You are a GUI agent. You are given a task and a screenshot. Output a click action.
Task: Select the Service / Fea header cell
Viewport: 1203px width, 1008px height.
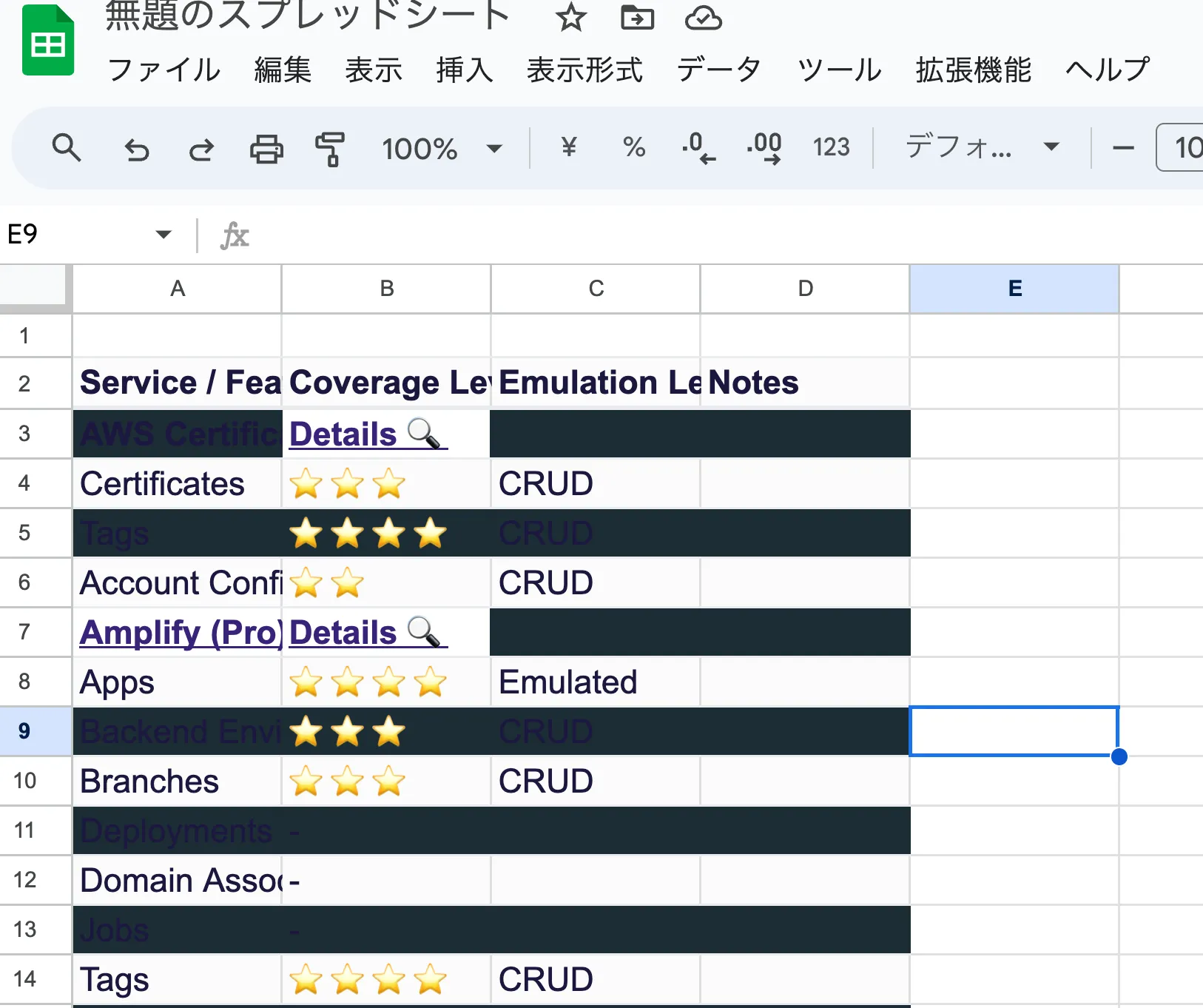click(178, 383)
